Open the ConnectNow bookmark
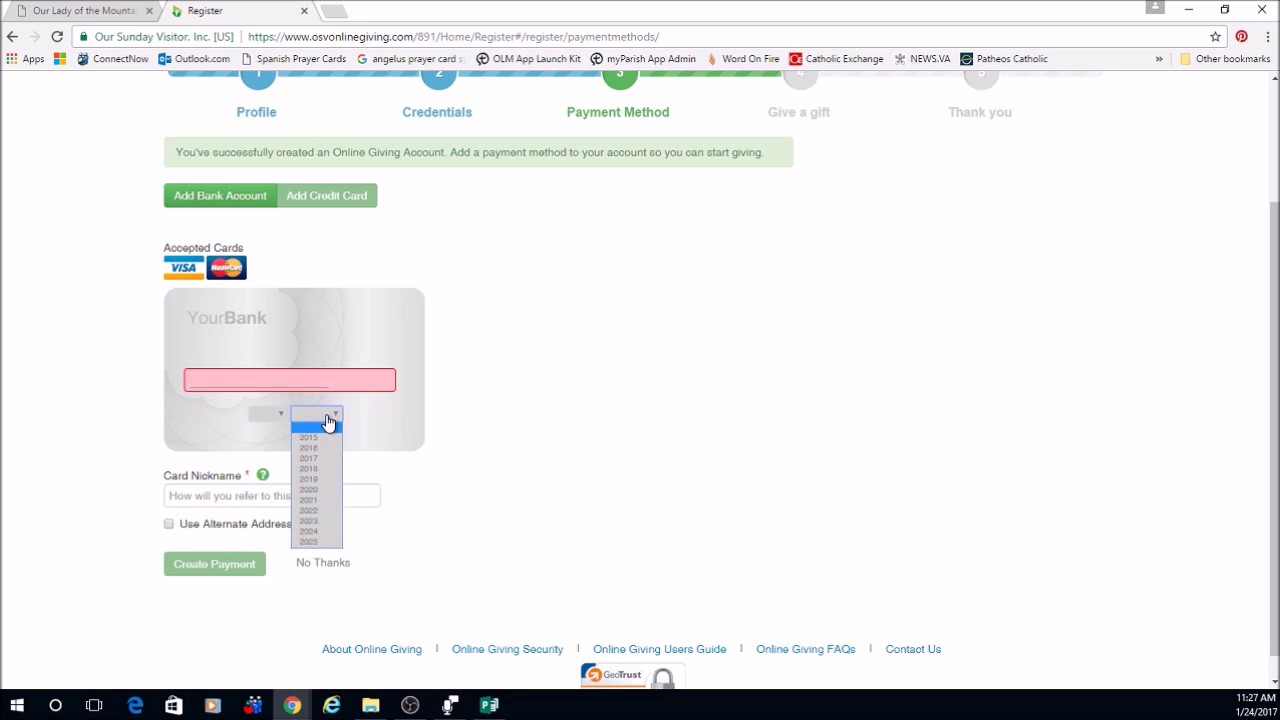The height and width of the screenshot is (720, 1280). (x=112, y=59)
